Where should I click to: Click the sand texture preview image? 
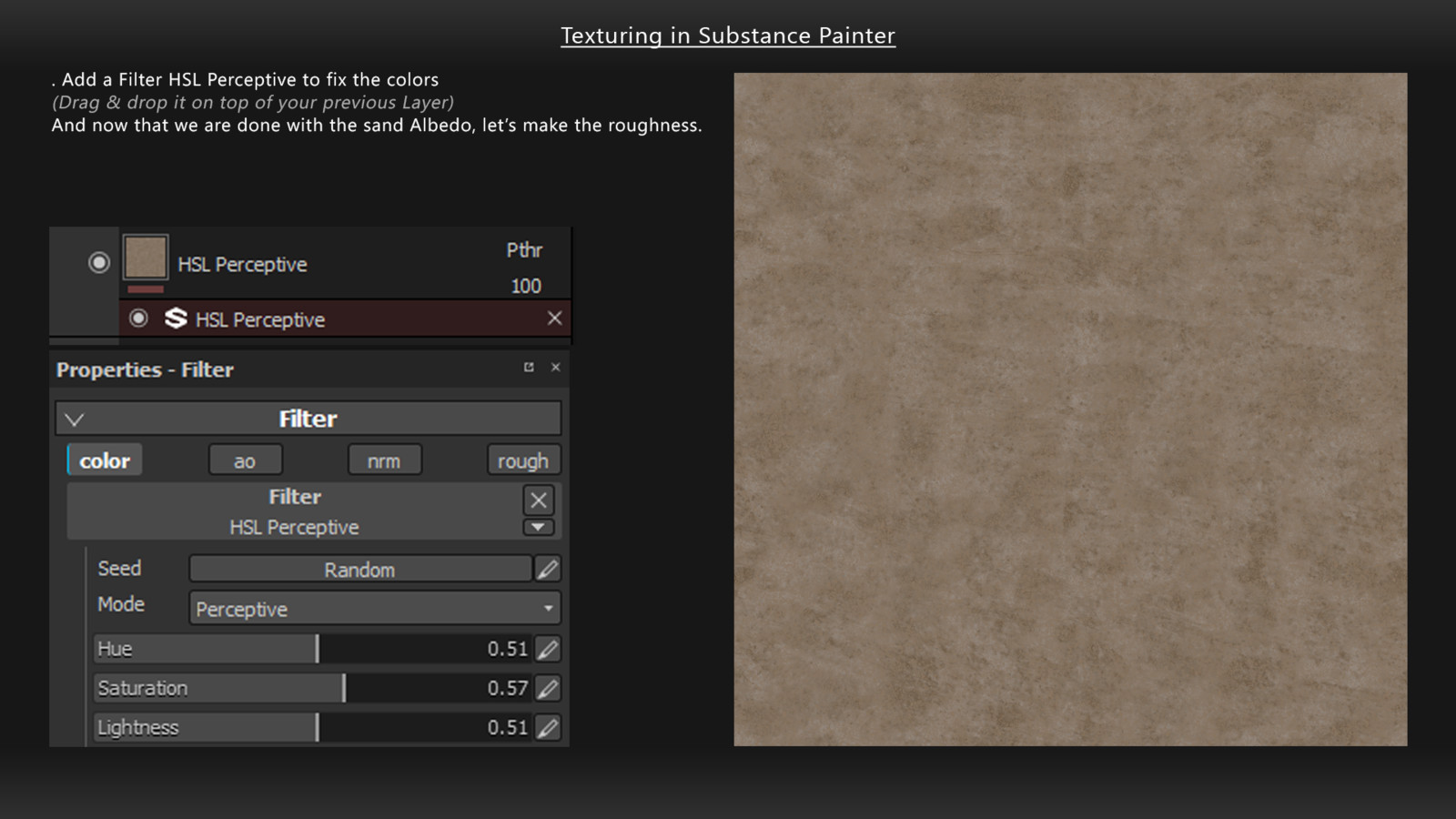point(1070,409)
